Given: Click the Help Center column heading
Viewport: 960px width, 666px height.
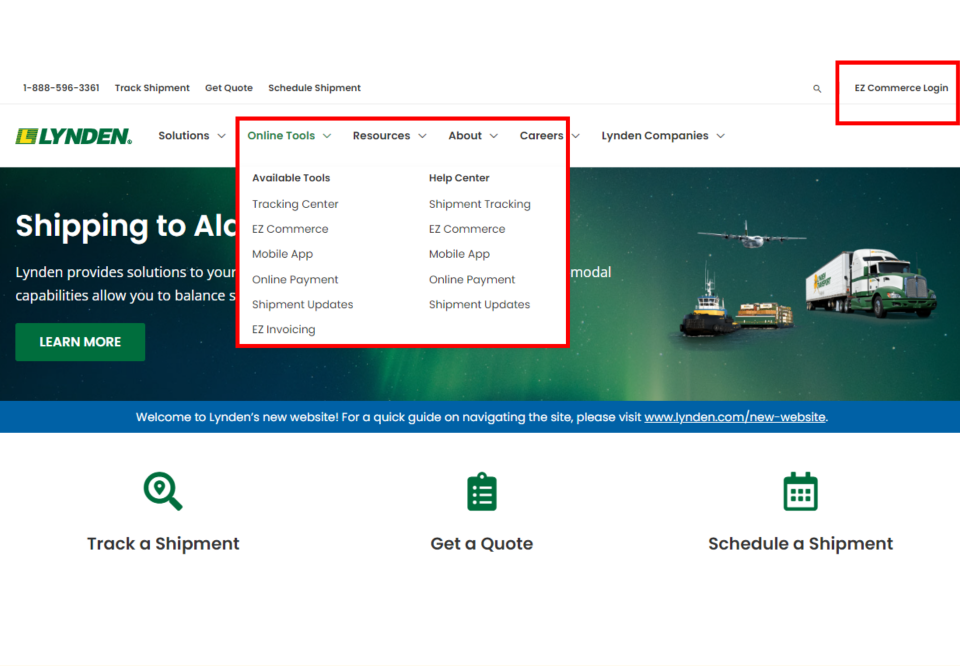Looking at the screenshot, I should coord(459,178).
